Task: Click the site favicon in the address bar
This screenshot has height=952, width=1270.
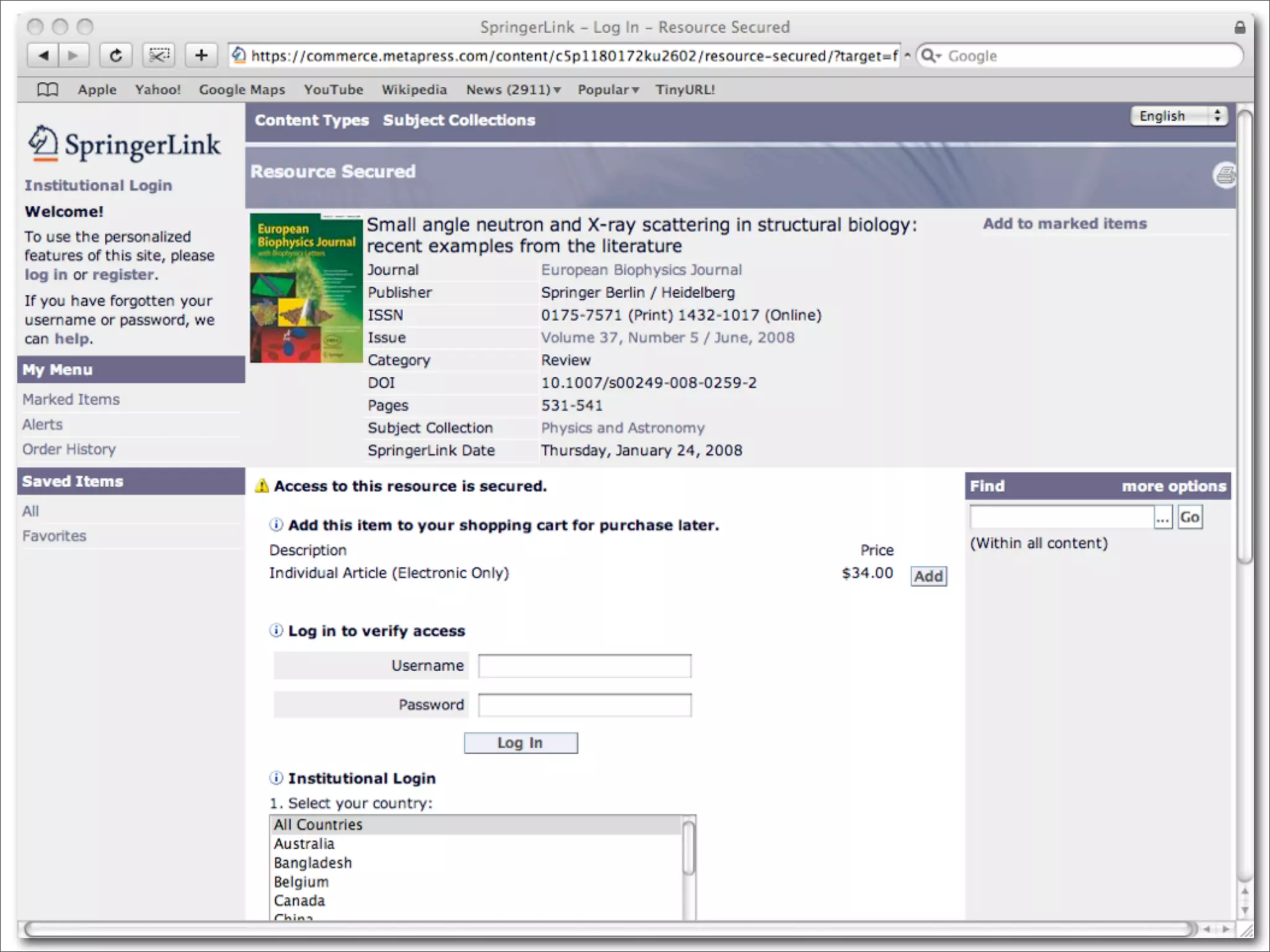Action: pos(239,56)
